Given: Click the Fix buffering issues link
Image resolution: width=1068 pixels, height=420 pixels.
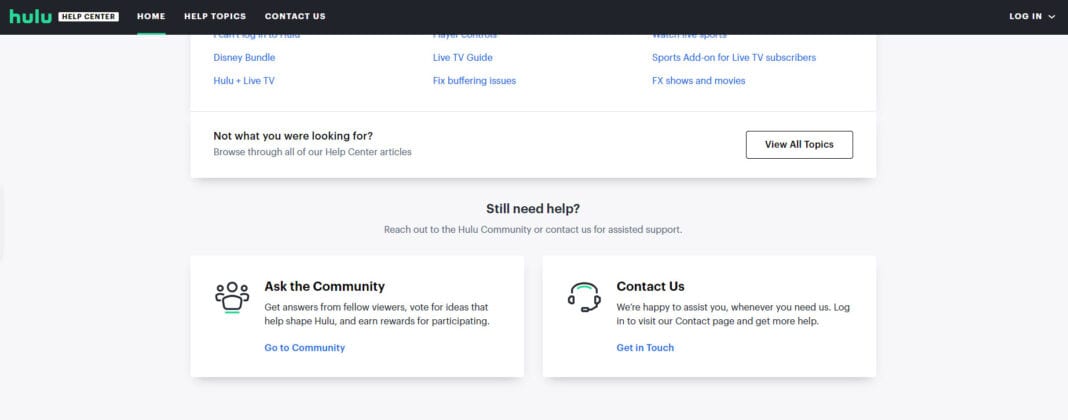Looking at the screenshot, I should (474, 81).
